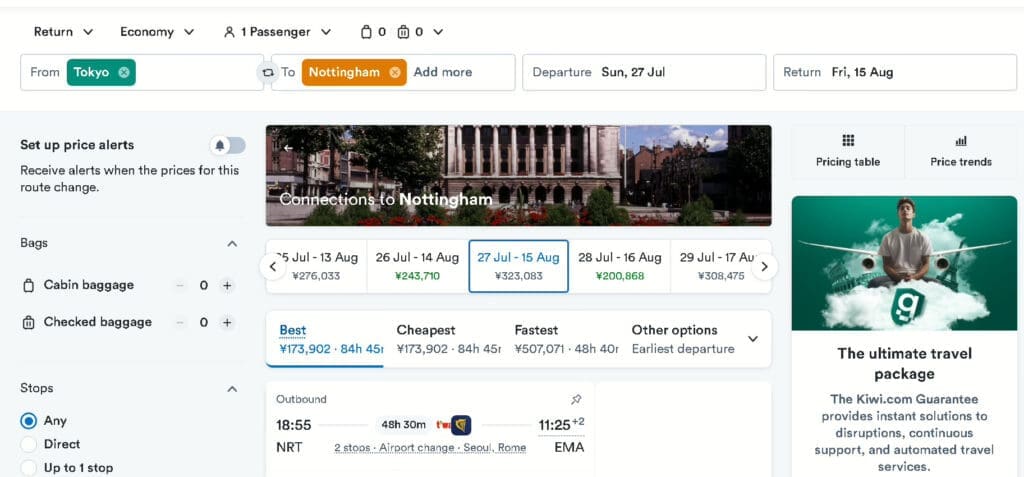The image size is (1024, 477).
Task: Increase the Cabin baggage count
Action: click(227, 286)
